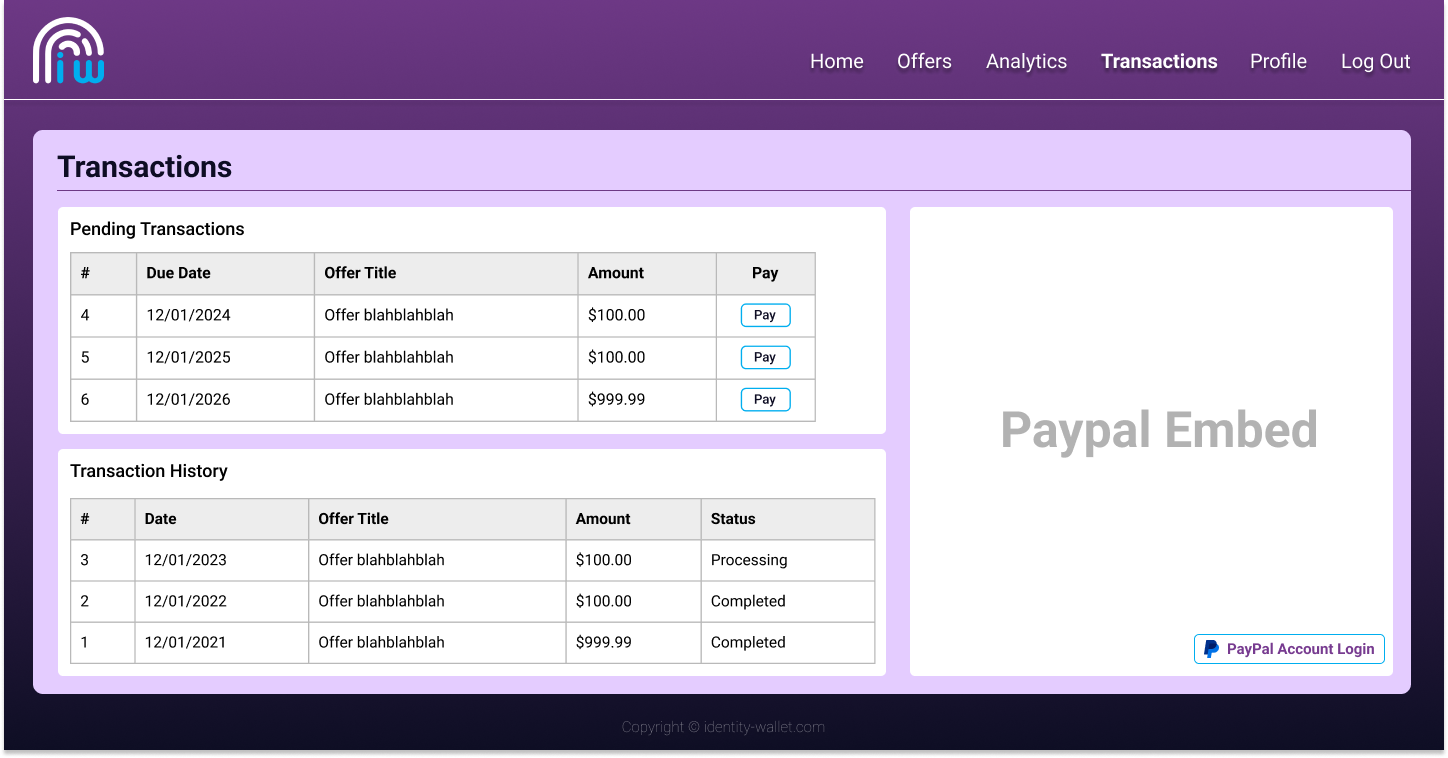This screenshot has height=758, width=1448.
Task: Open PayPal Account Login
Action: (1289, 649)
